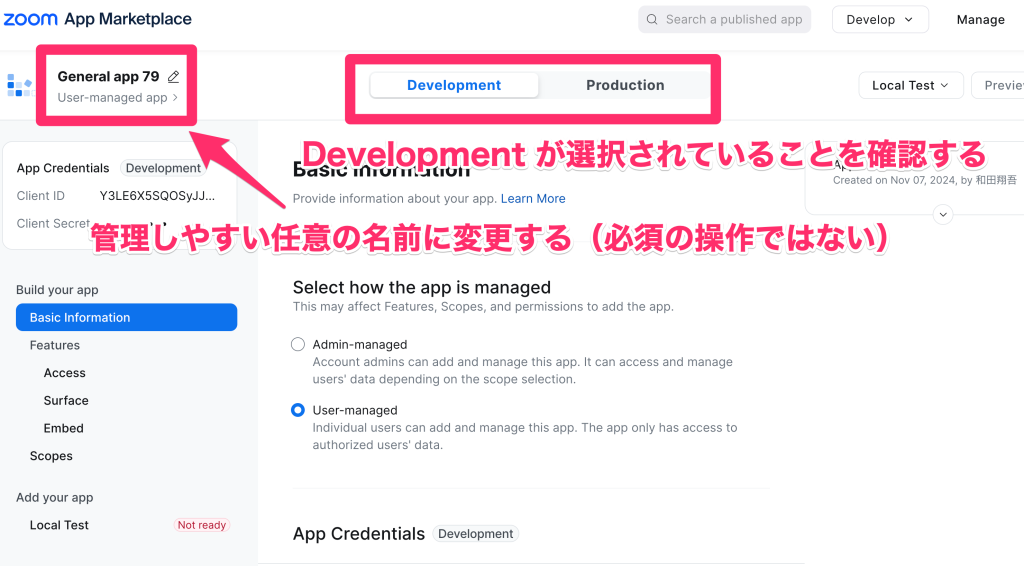This screenshot has height=566, width=1024.
Task: Click the User-managed app chevron under app name
Action: tap(175, 98)
